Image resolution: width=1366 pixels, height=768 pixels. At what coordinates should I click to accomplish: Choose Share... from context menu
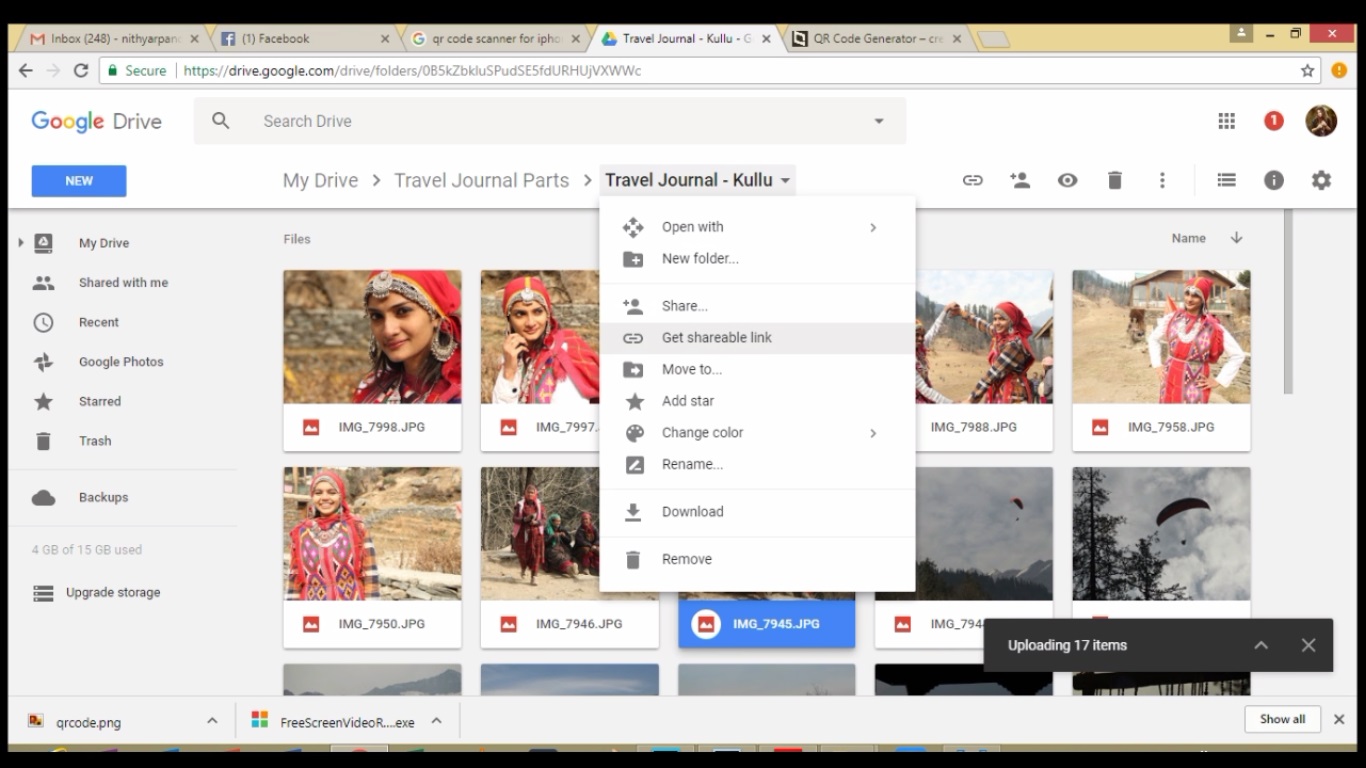(757, 306)
